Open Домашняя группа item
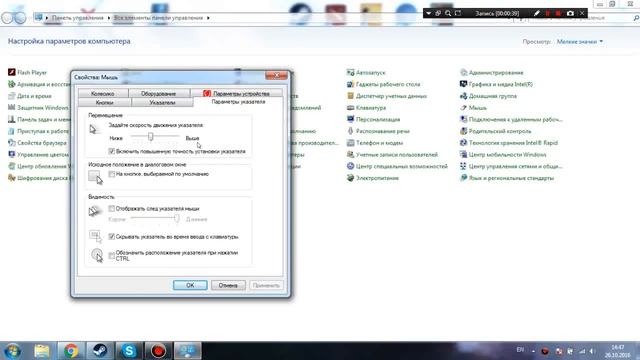Image resolution: width=640 pixels, height=360 pixels. [x=488, y=96]
